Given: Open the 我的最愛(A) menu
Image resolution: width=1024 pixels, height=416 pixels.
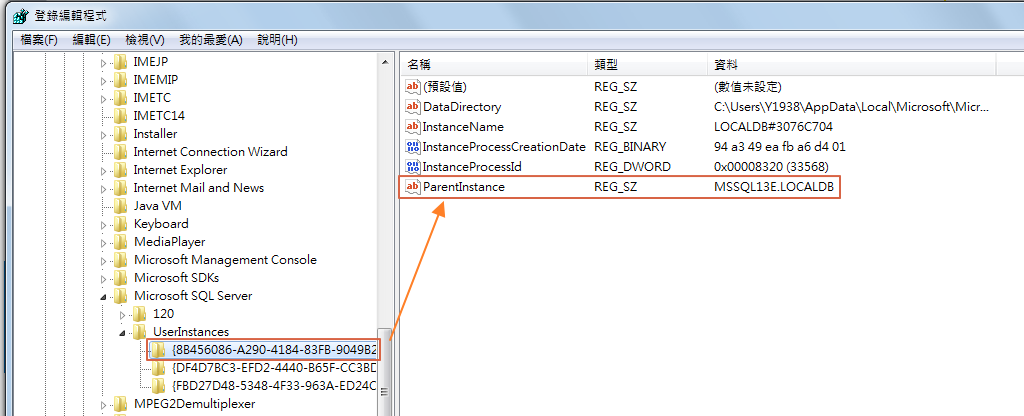Looking at the screenshot, I should 210,40.
